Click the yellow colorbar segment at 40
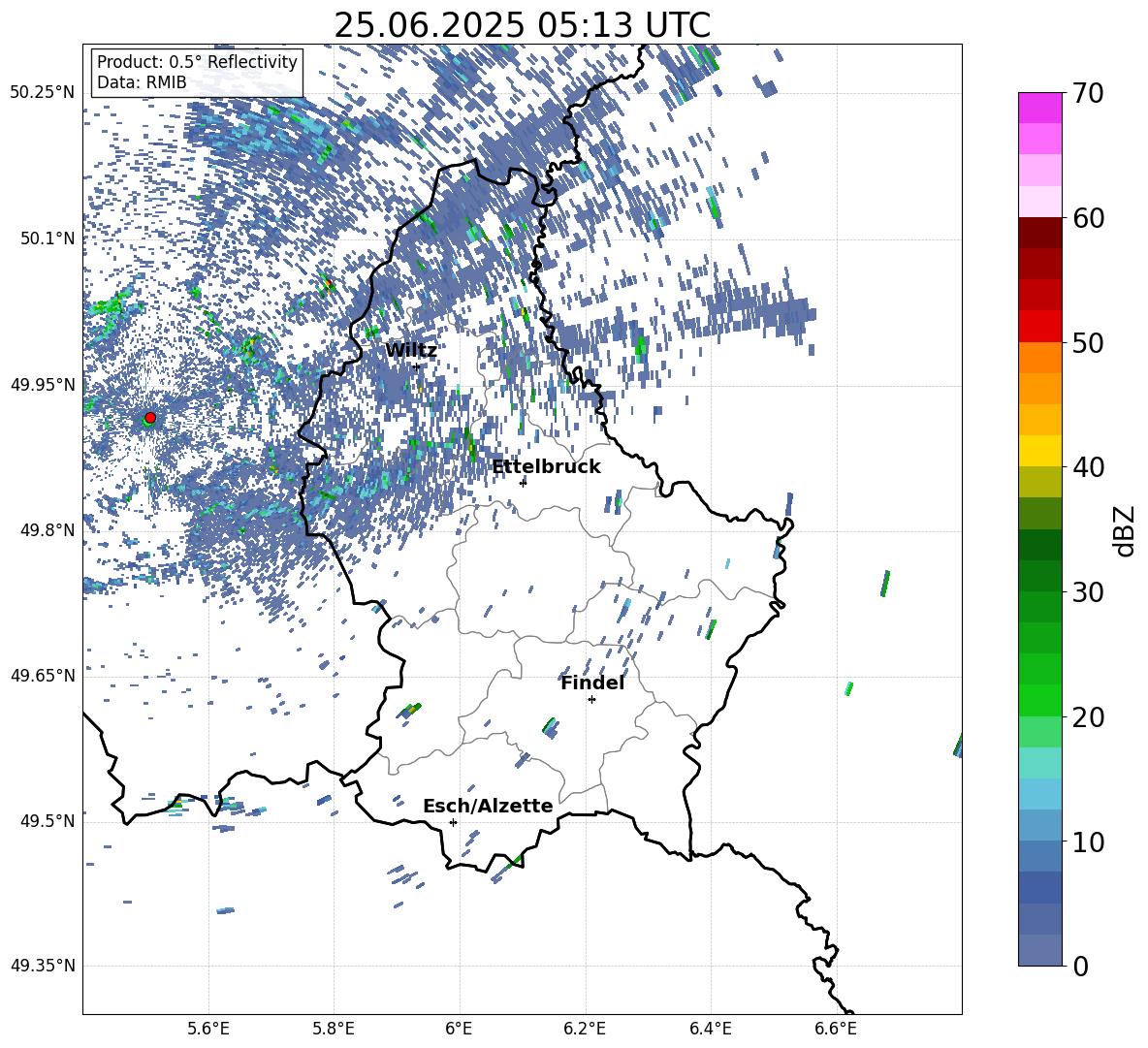The height and width of the screenshot is (1048, 1148). (1040, 451)
